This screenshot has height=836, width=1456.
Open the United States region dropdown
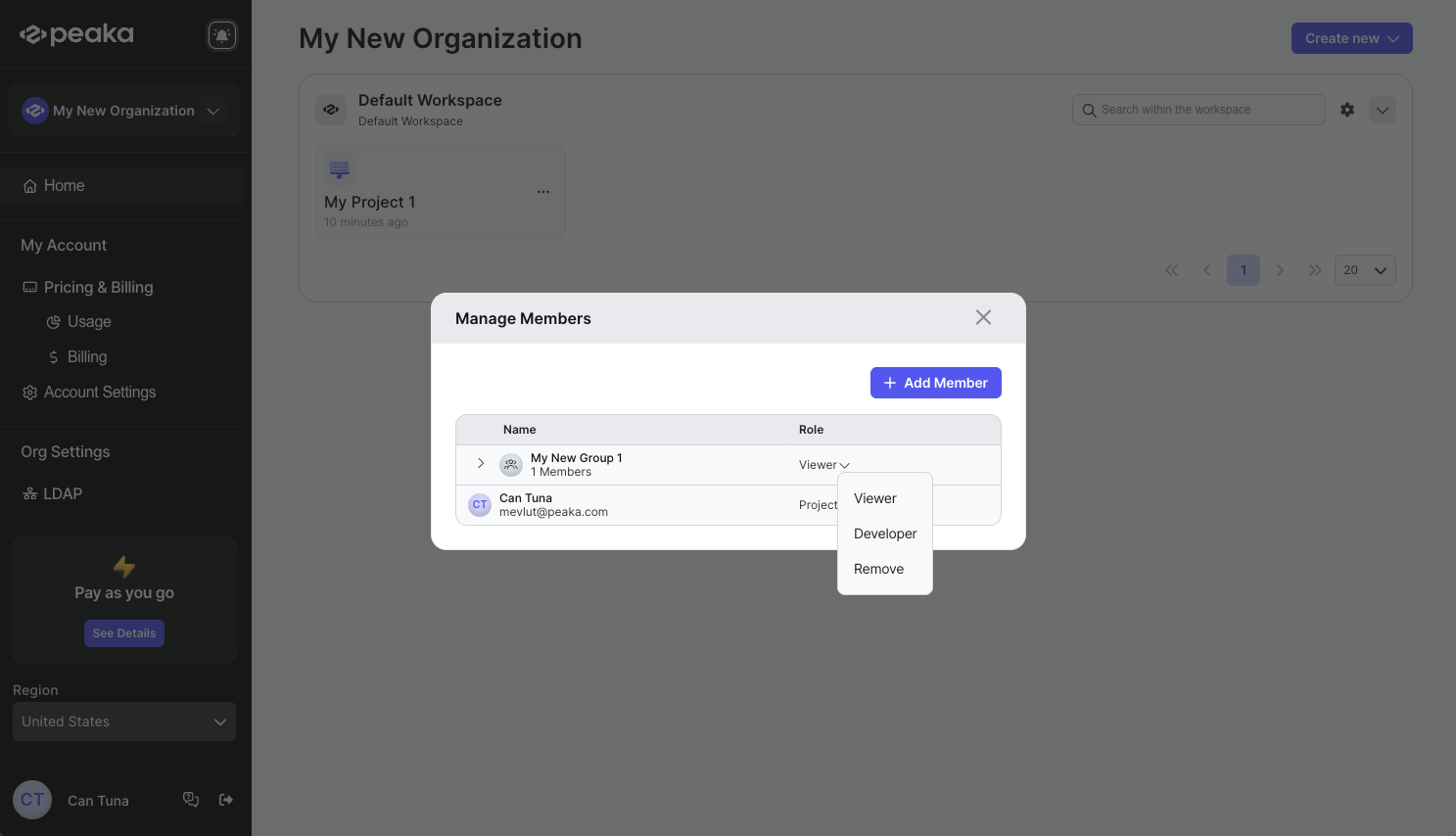124,721
